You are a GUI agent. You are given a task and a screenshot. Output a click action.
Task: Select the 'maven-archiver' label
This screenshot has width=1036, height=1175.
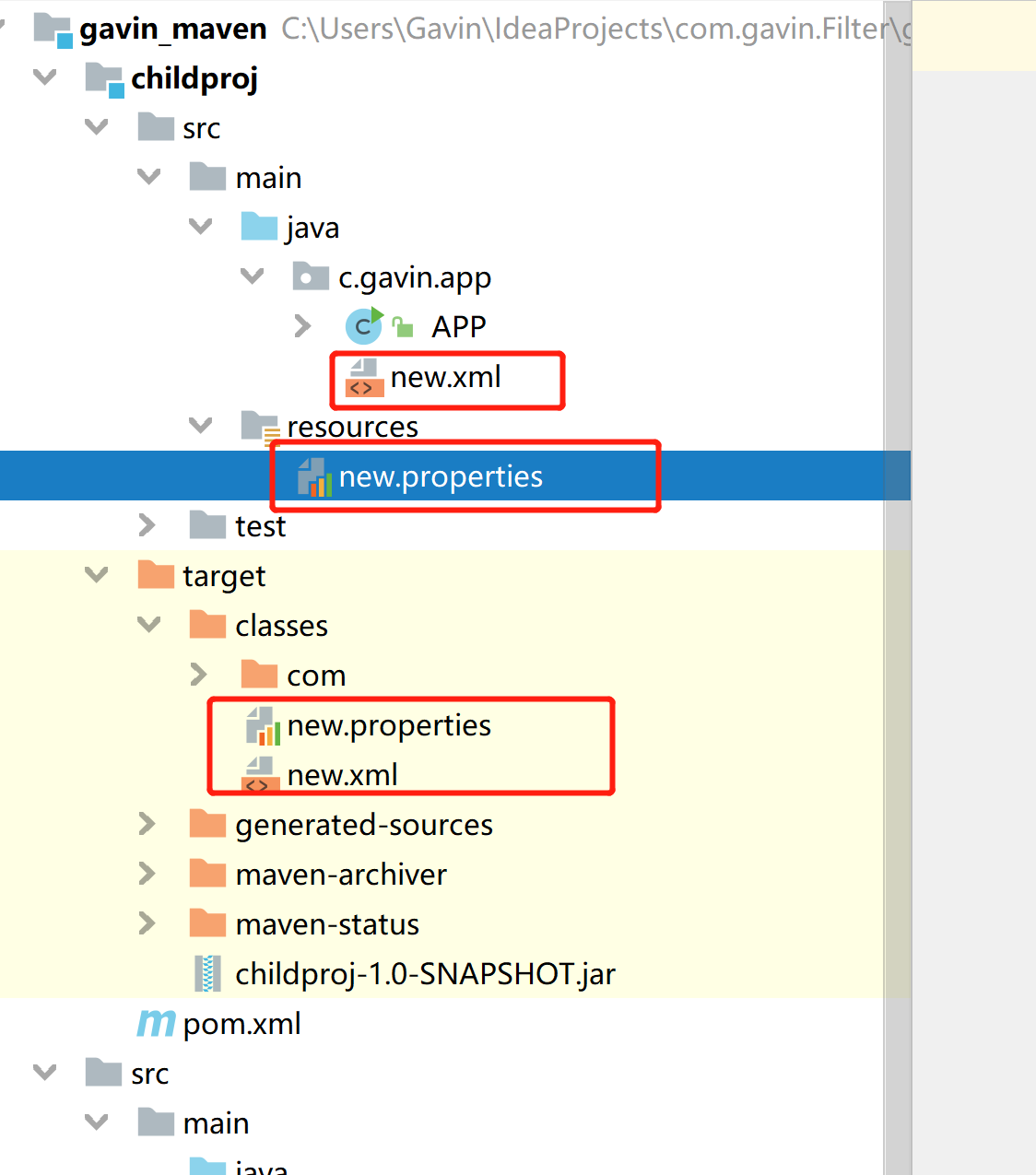coord(341,874)
